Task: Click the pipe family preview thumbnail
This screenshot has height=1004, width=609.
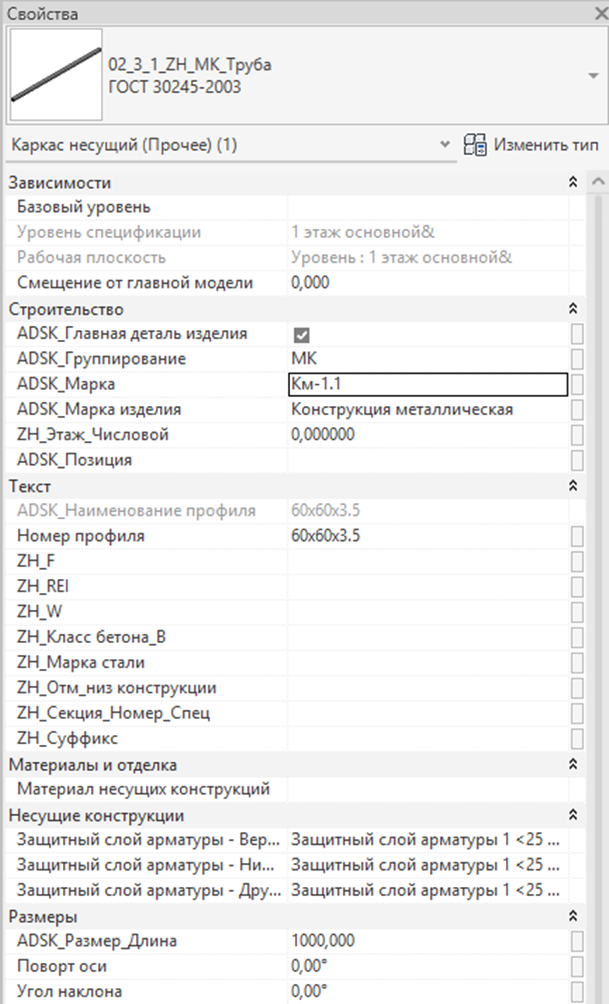Action: [x=56, y=74]
